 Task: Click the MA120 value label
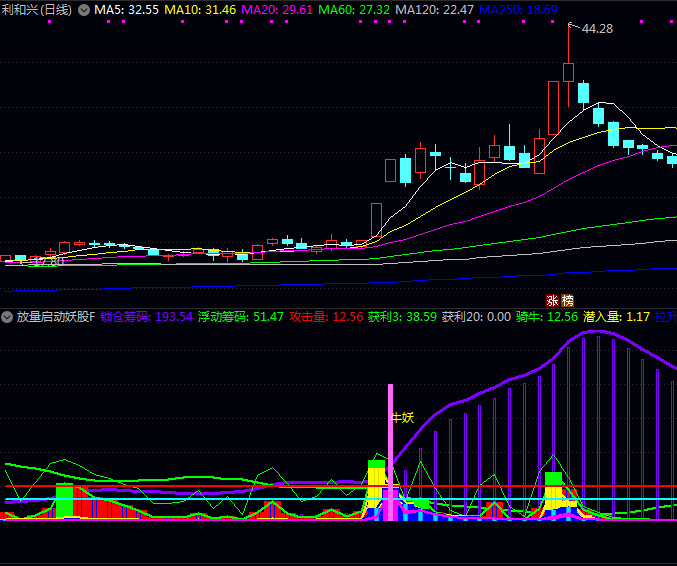(x=434, y=9)
